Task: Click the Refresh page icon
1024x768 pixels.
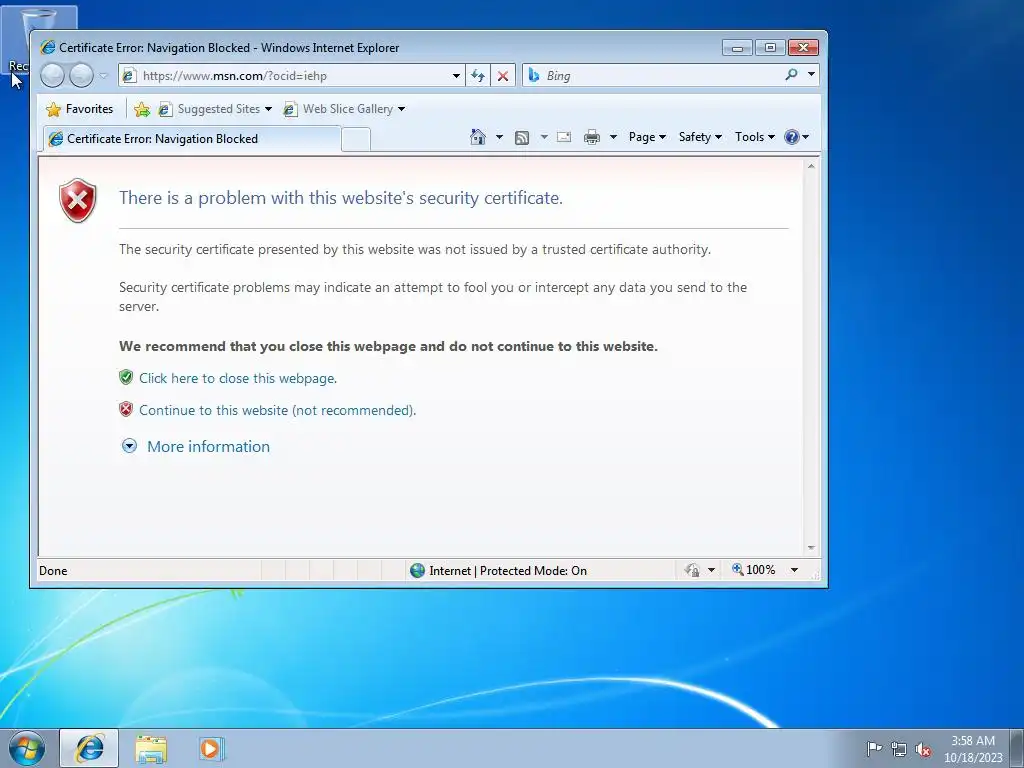Action: pyautogui.click(x=478, y=76)
